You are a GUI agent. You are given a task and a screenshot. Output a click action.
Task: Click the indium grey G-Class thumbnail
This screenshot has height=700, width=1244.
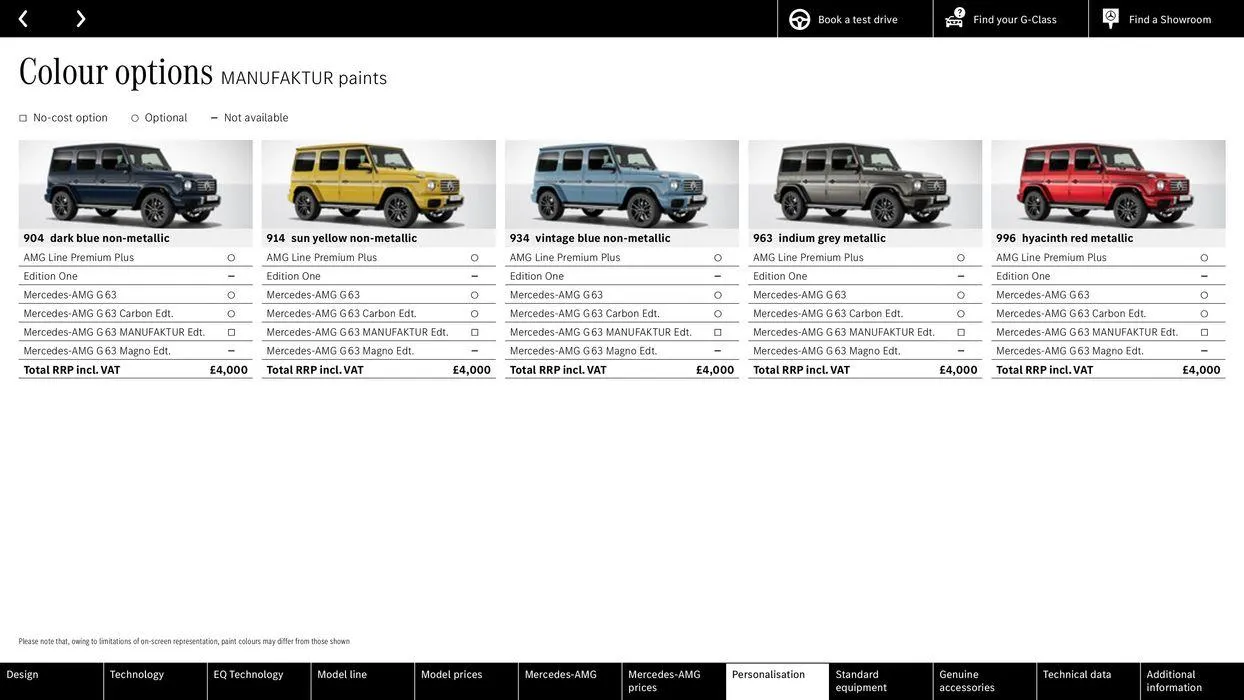point(866,185)
